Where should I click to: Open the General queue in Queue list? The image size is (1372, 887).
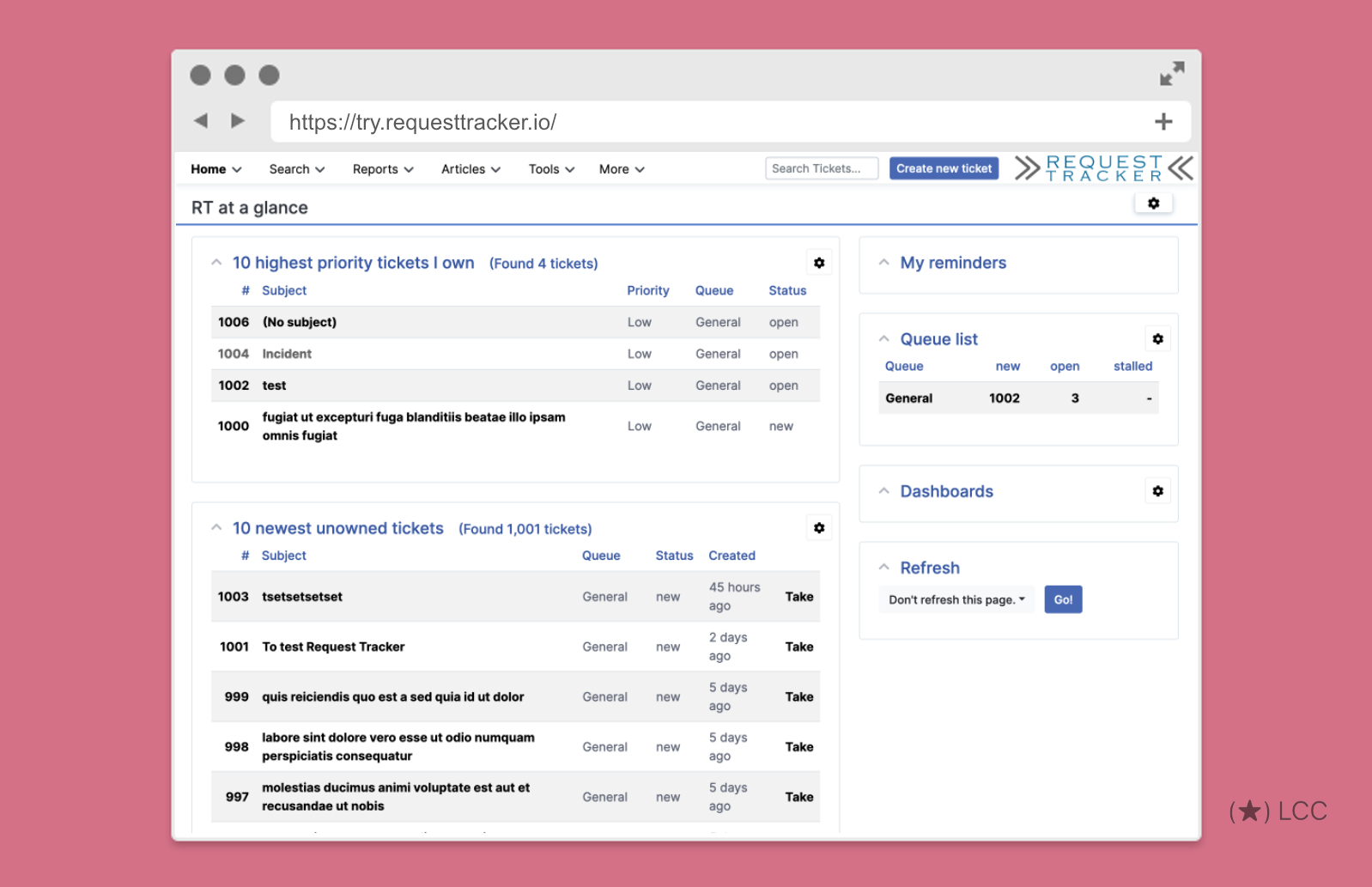coord(908,398)
